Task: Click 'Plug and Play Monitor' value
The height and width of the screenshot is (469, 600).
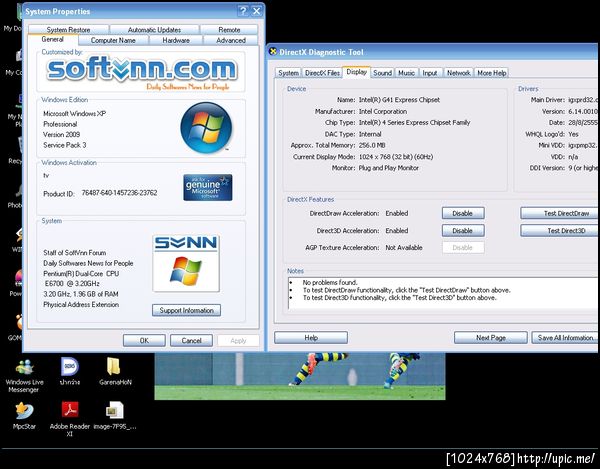Action: [388, 168]
